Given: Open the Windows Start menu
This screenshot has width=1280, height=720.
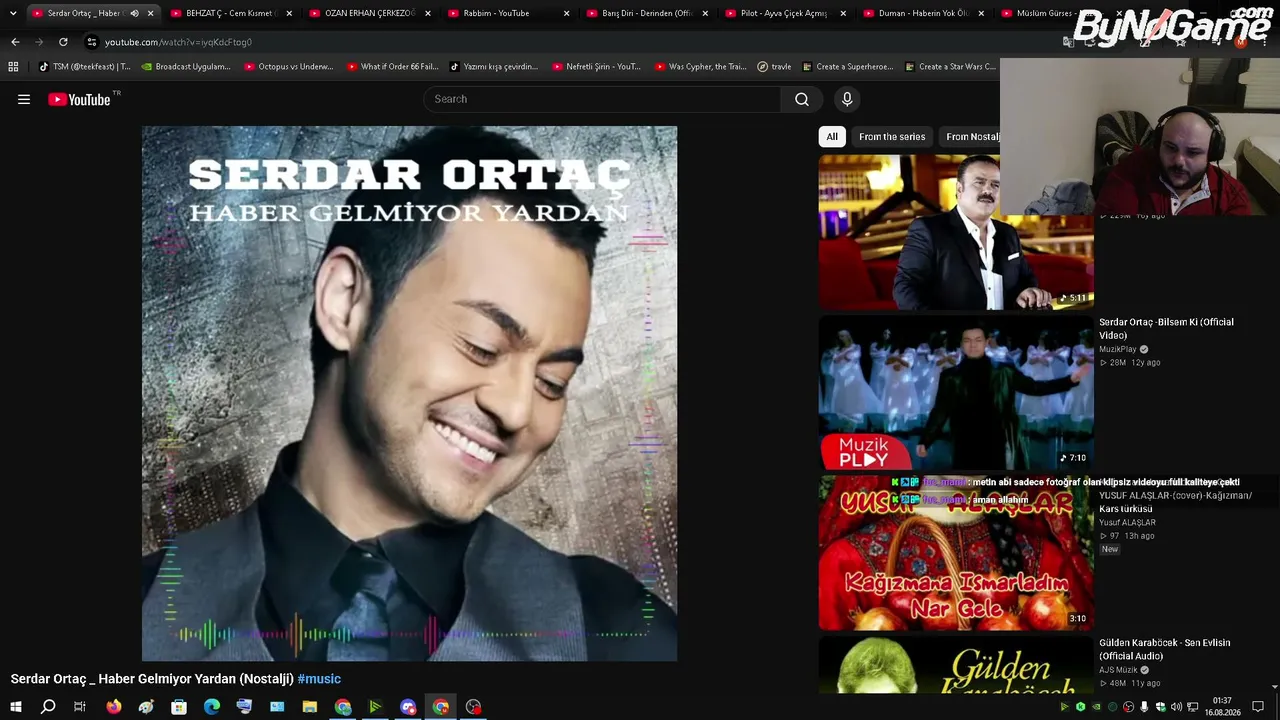Looking at the screenshot, I should coord(15,707).
